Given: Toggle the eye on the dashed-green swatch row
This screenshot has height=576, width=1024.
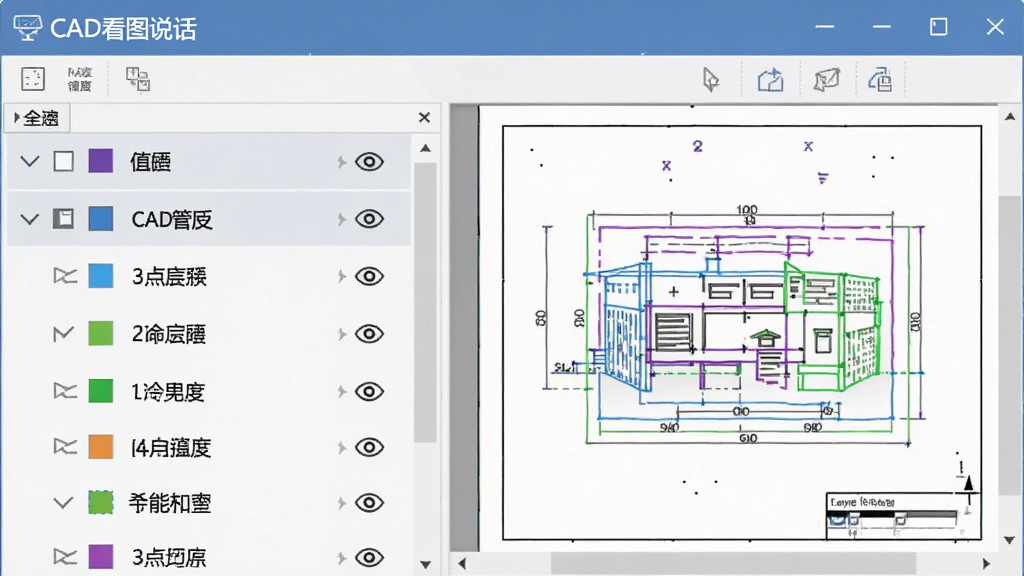Looking at the screenshot, I should (x=369, y=503).
